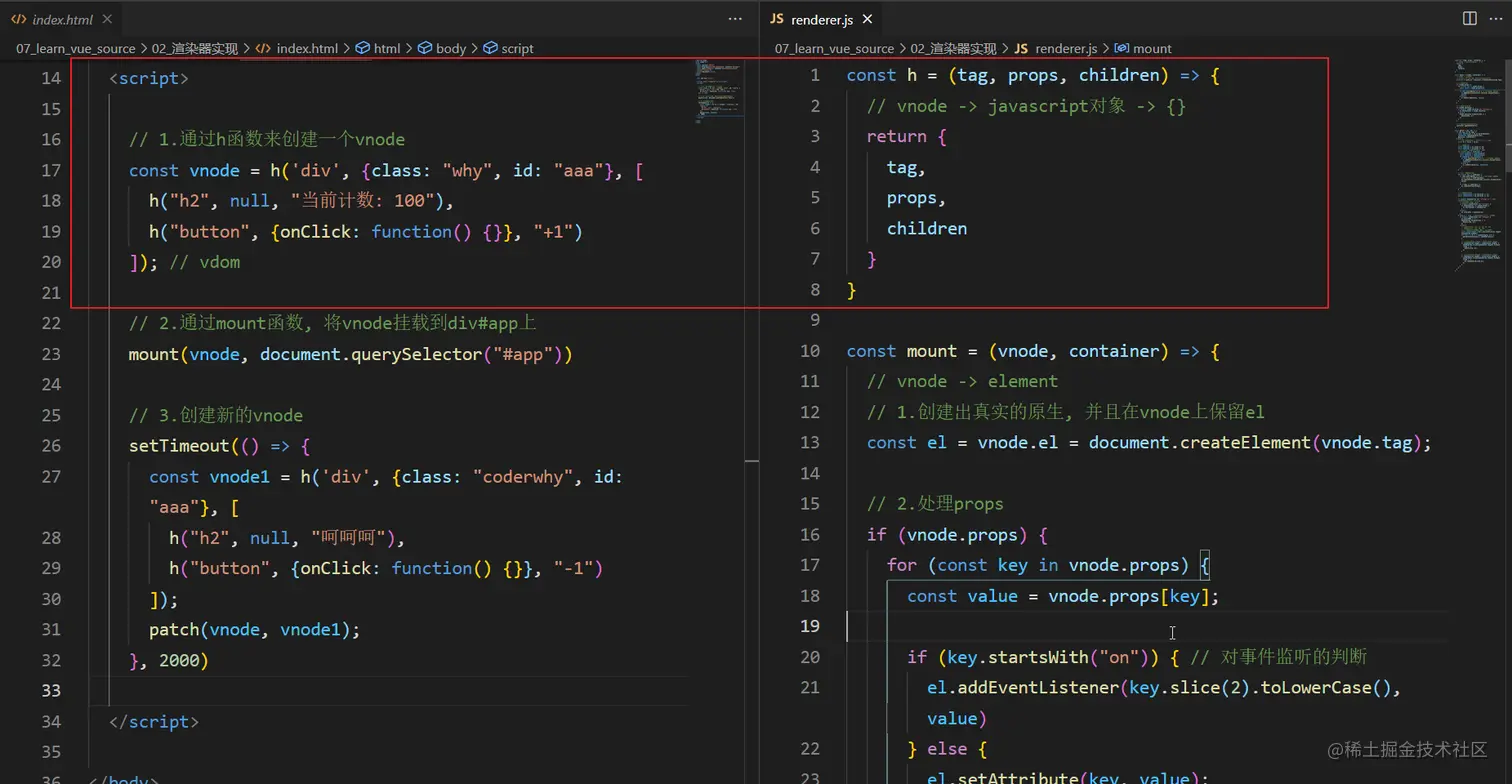Open More Actions menu of right editor group

(x=1494, y=19)
